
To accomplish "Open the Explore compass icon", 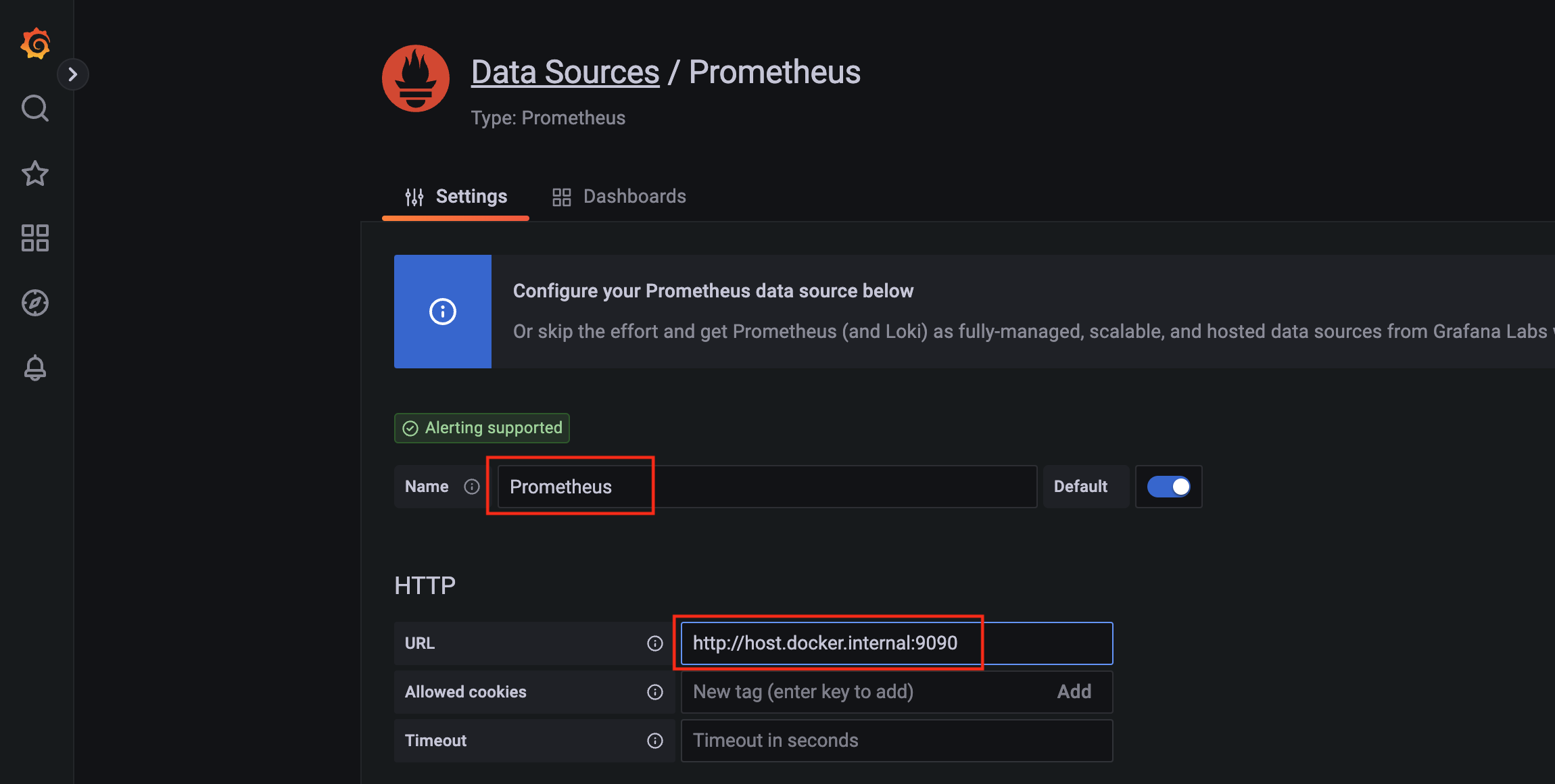I will pyautogui.click(x=35, y=303).
